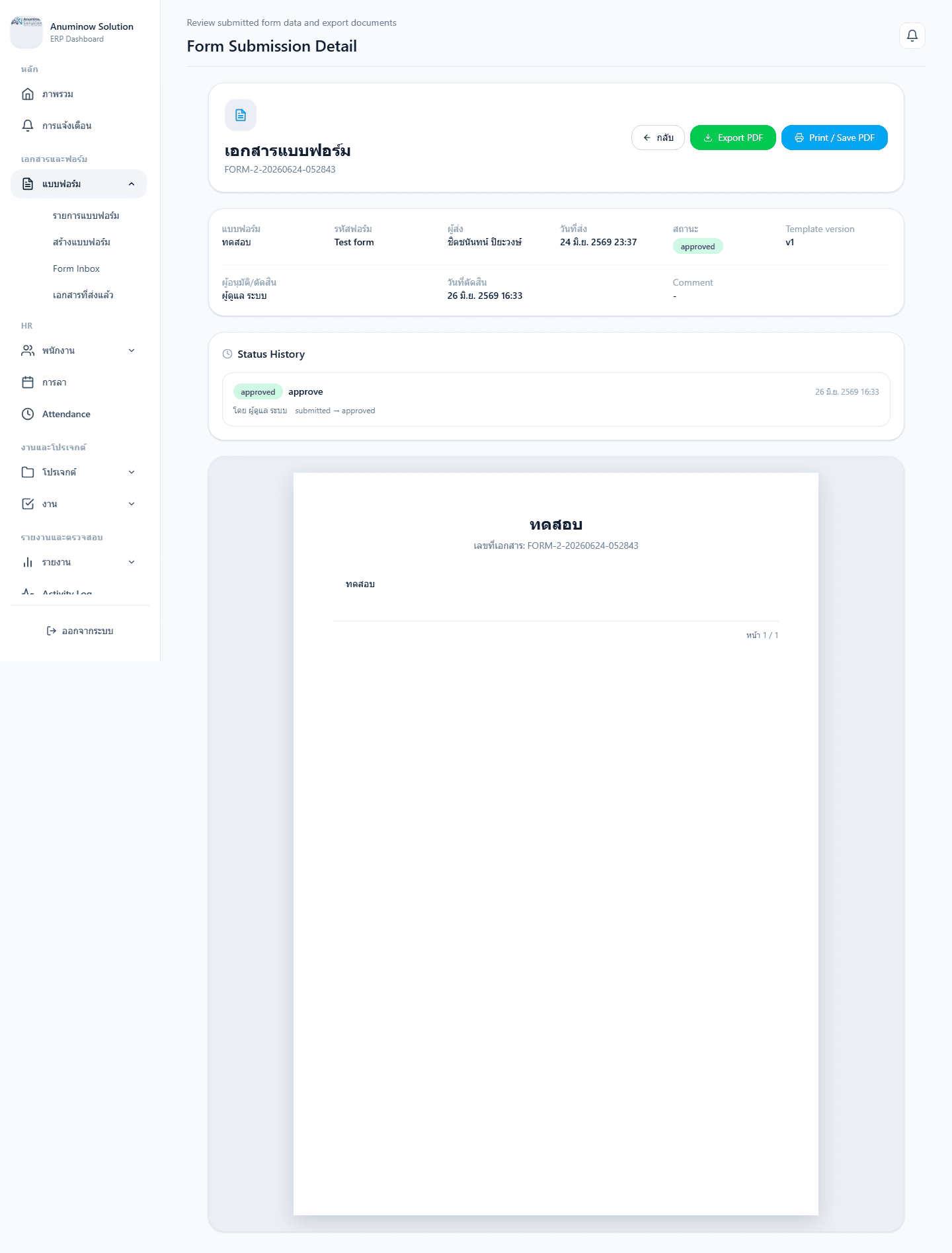
Task: Click the Print / Save PDF button
Action: point(834,138)
